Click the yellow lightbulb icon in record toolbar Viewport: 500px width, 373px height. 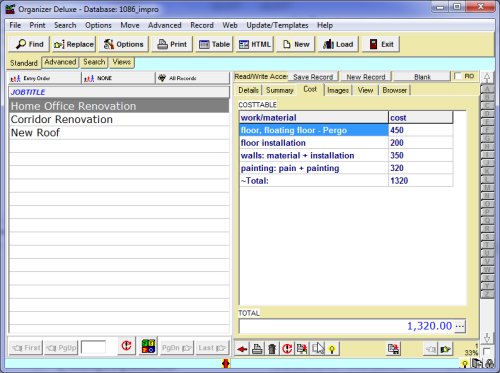click(332, 349)
